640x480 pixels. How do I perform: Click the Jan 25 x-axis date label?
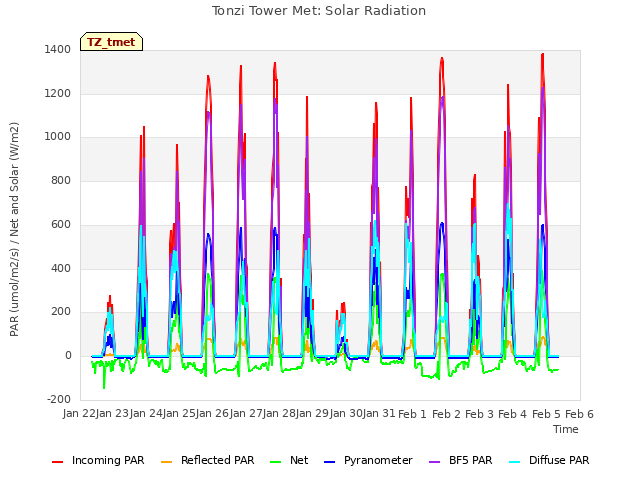click(x=179, y=413)
